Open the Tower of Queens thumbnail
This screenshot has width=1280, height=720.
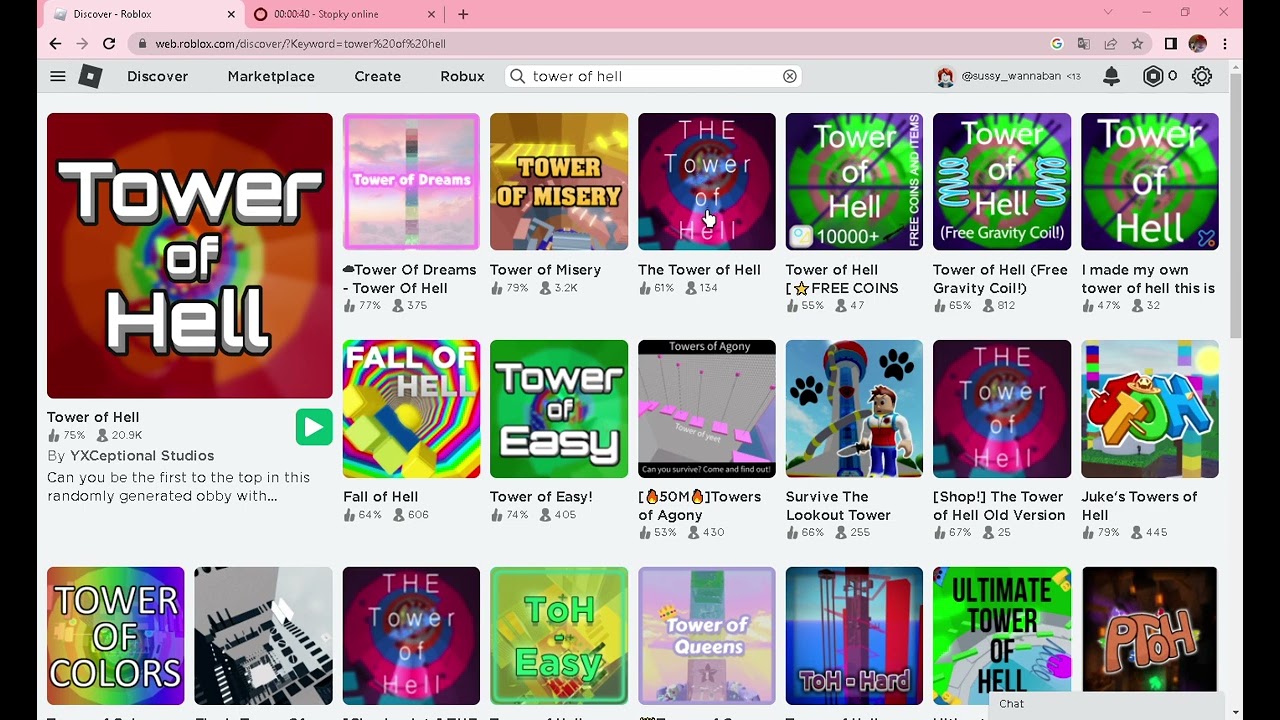(707, 636)
